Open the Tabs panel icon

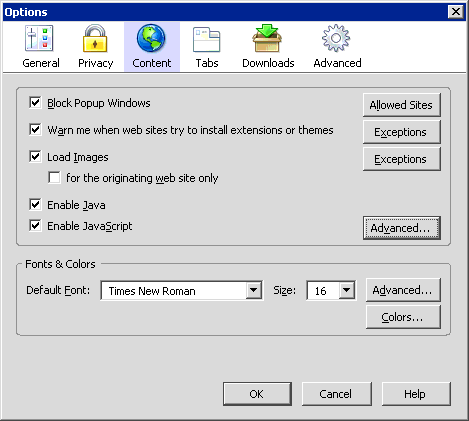click(x=206, y=39)
